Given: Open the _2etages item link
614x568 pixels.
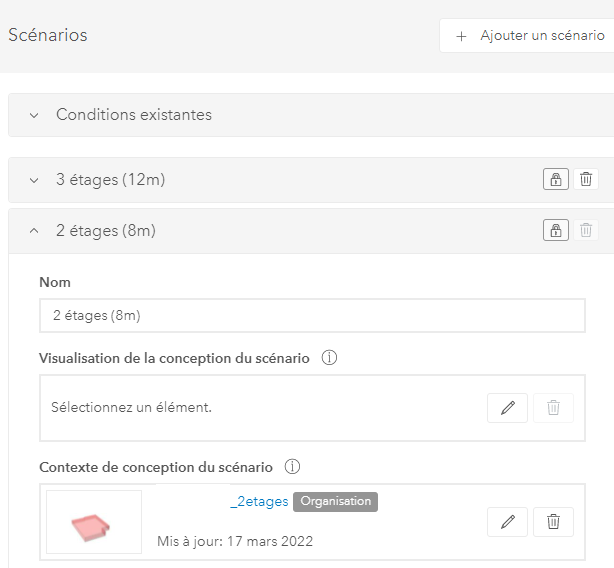Looking at the screenshot, I should [259, 501].
